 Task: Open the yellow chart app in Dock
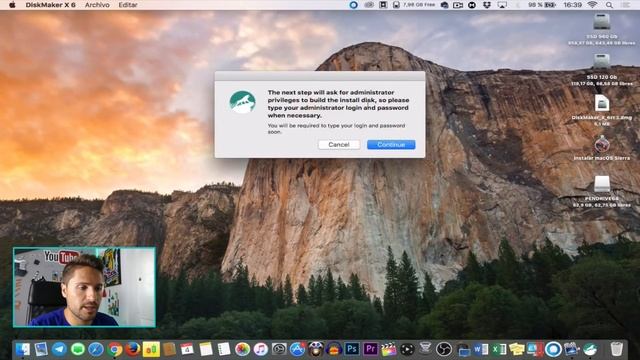click(x=151, y=349)
